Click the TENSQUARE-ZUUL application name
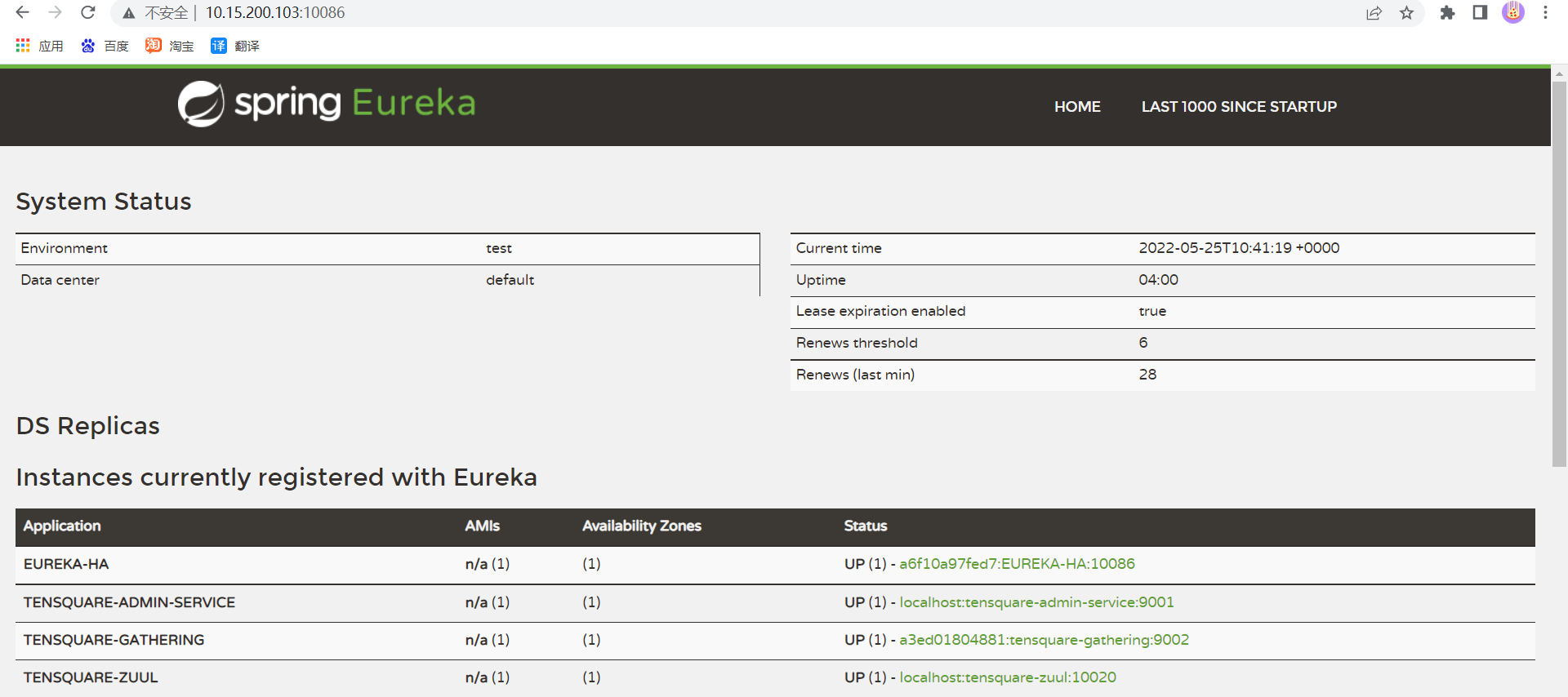1568x697 pixels. (x=91, y=677)
